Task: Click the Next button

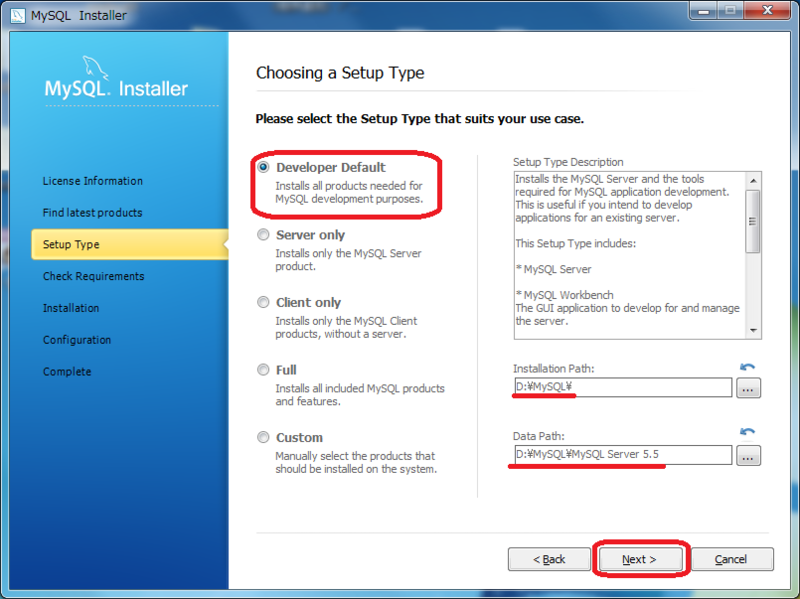Action: 641,559
